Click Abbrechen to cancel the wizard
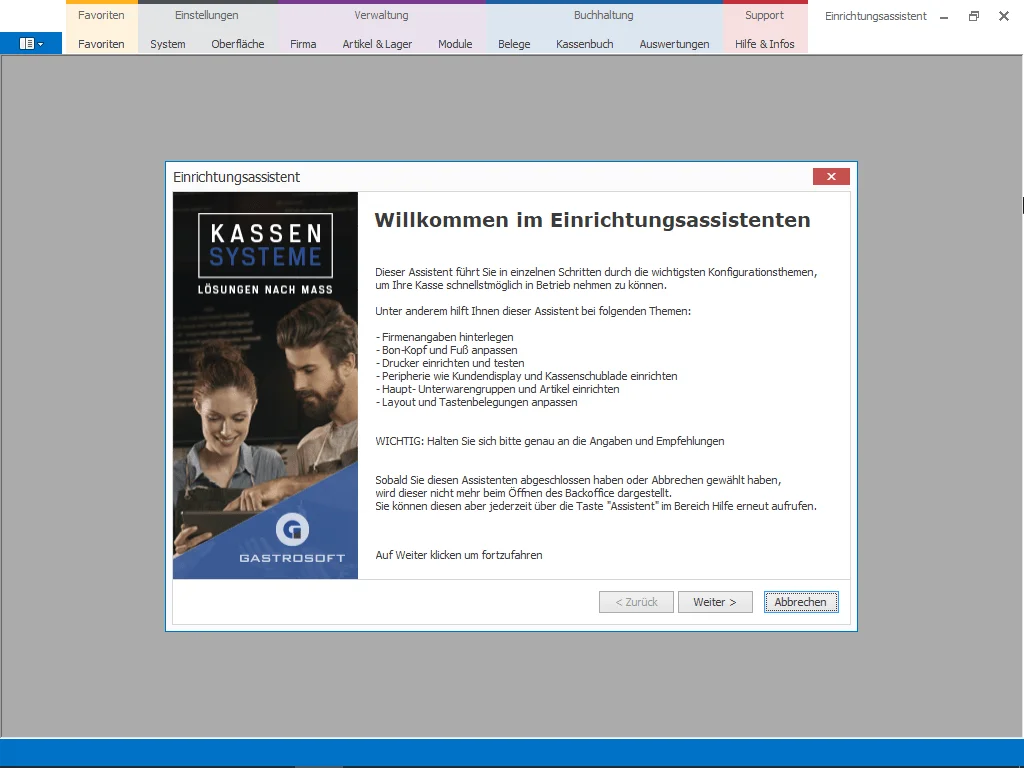The image size is (1024, 768). coord(801,601)
